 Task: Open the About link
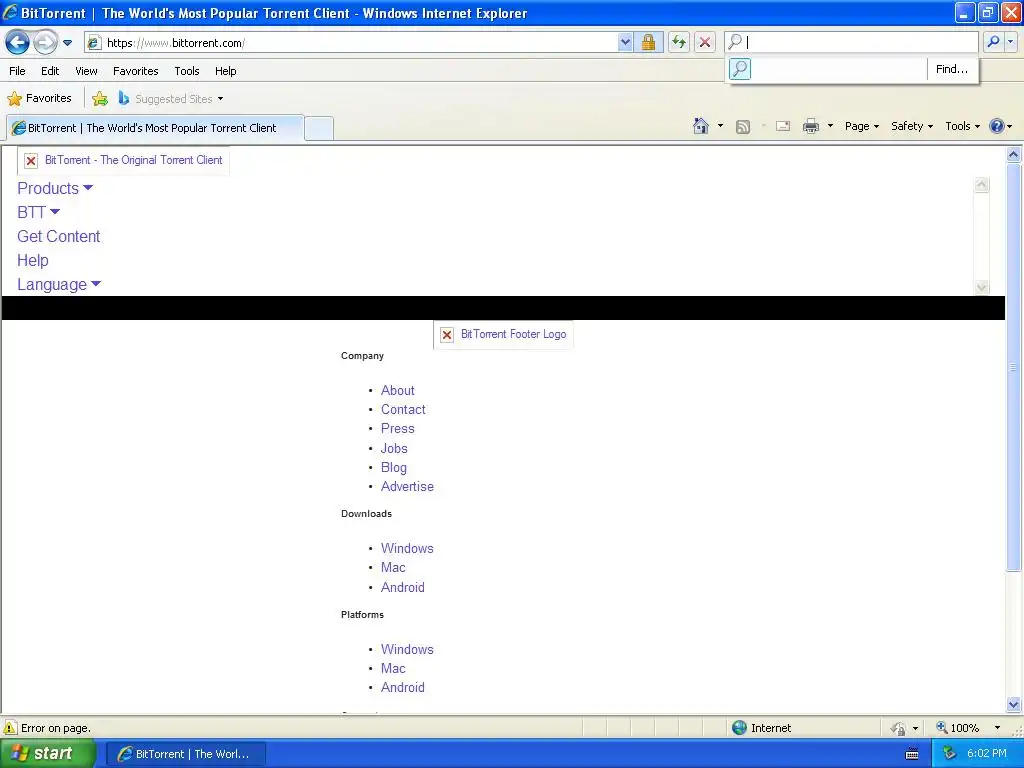pos(398,391)
